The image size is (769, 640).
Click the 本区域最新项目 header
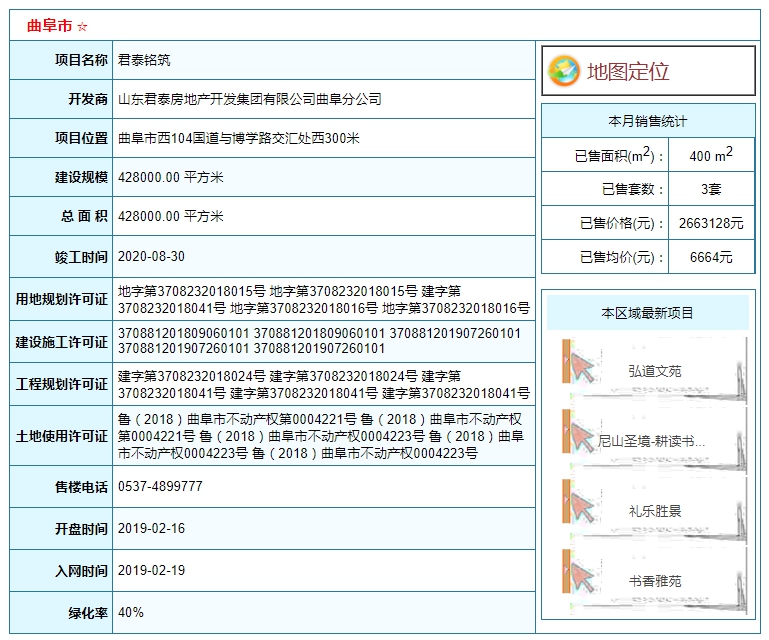(647, 313)
